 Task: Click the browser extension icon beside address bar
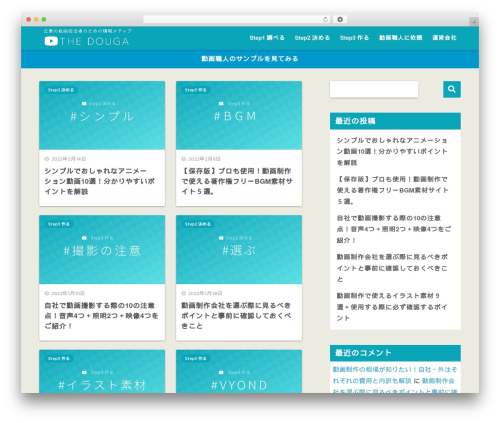click(x=340, y=20)
